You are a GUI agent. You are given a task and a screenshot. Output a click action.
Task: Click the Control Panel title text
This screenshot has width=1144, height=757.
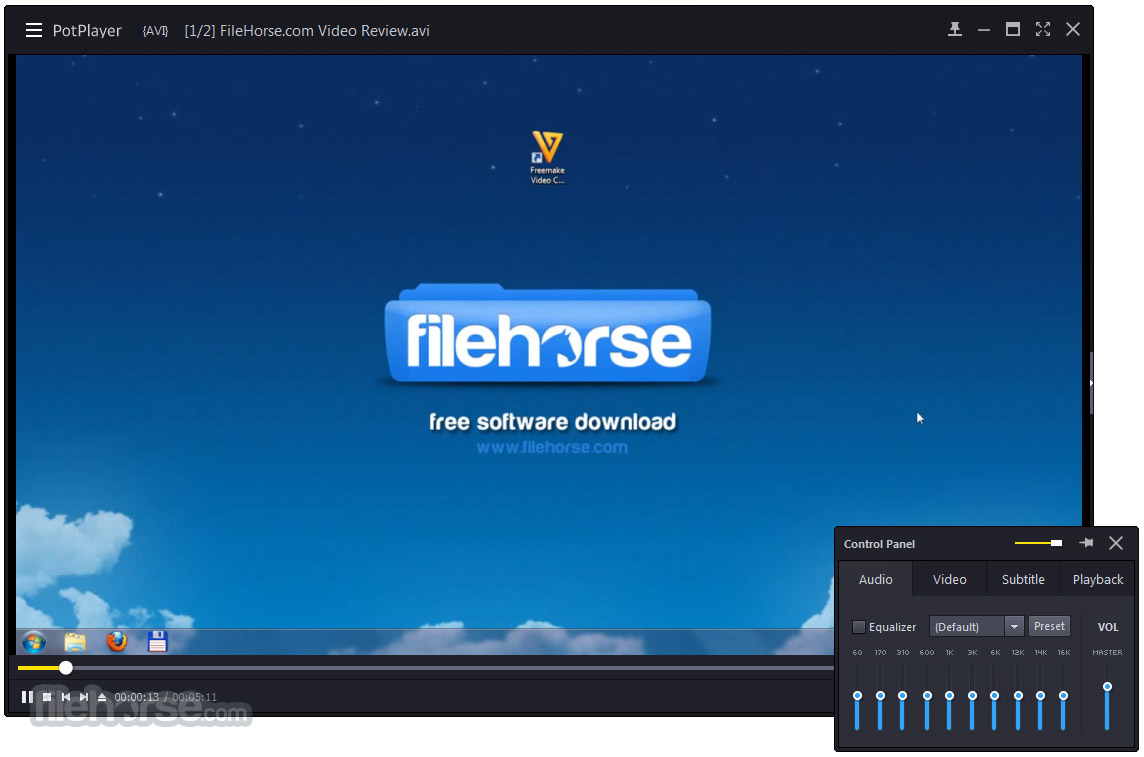coord(879,544)
